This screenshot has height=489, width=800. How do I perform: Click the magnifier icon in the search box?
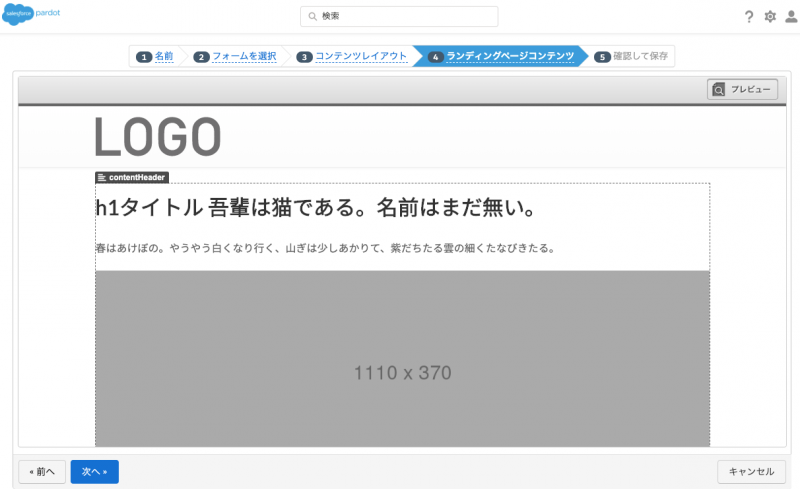click(x=312, y=16)
